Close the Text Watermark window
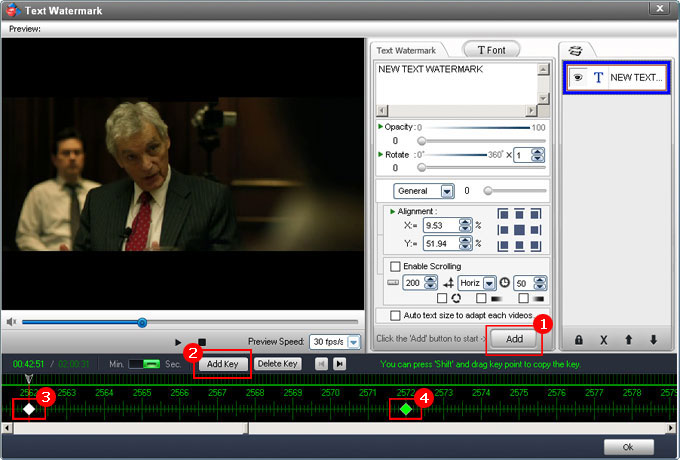The width and height of the screenshot is (680, 460). [x=660, y=8]
